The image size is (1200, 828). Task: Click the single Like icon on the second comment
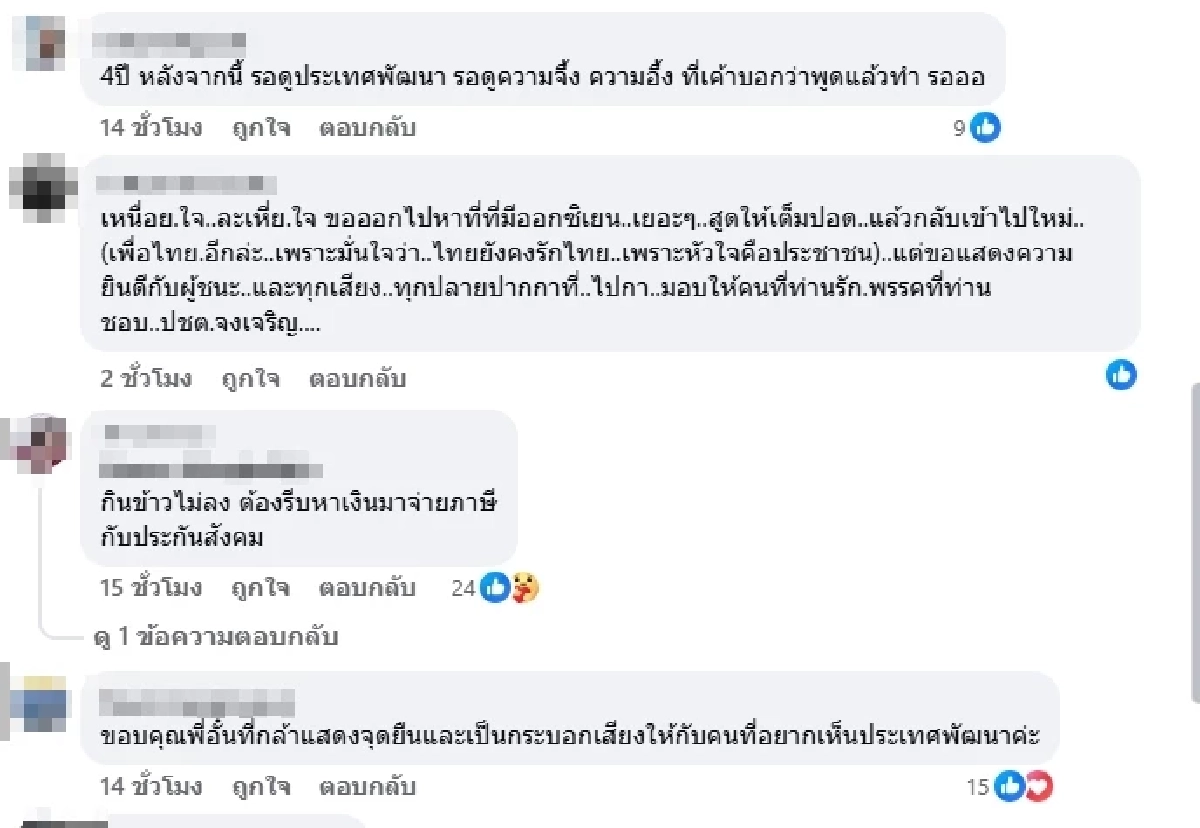1121,376
